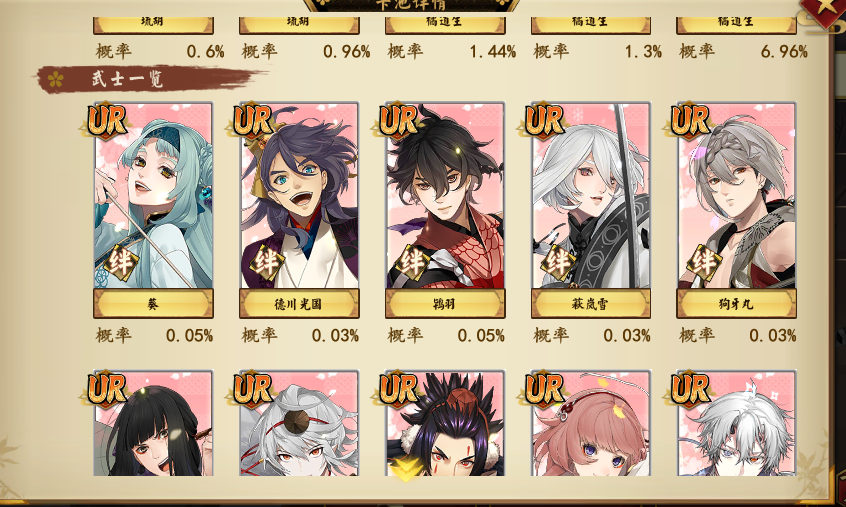
Task: Click the UR rarity badge on 葵 card
Action: pos(106,120)
